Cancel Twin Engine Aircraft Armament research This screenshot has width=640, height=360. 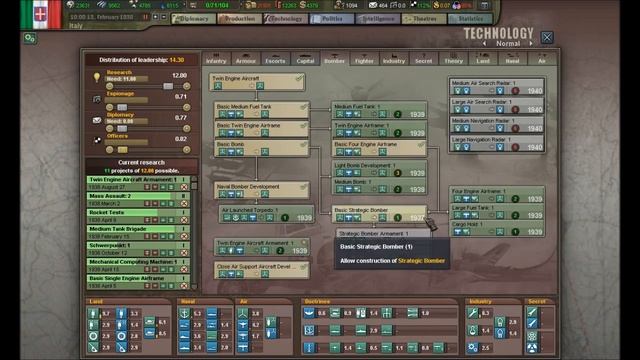pos(184,187)
